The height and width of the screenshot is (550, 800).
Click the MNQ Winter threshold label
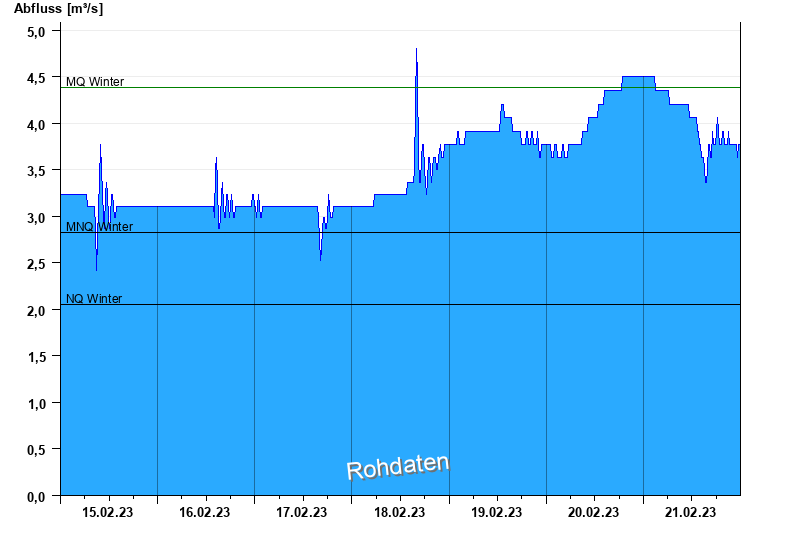(x=99, y=227)
